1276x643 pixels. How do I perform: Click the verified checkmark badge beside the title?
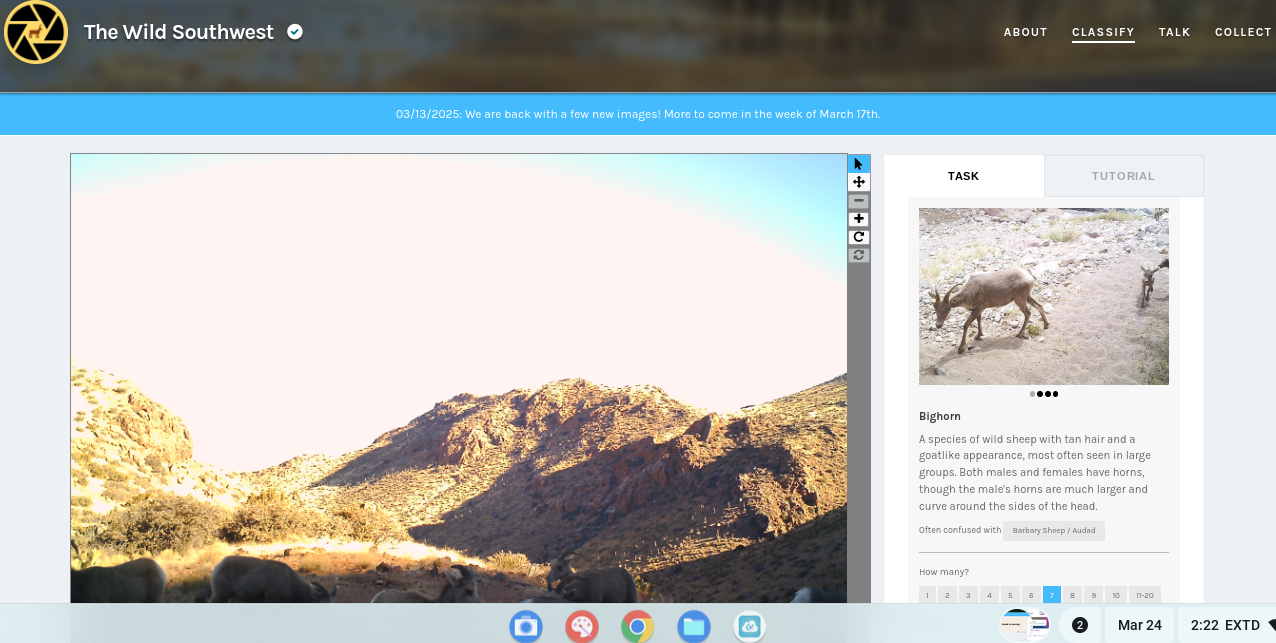tap(295, 32)
